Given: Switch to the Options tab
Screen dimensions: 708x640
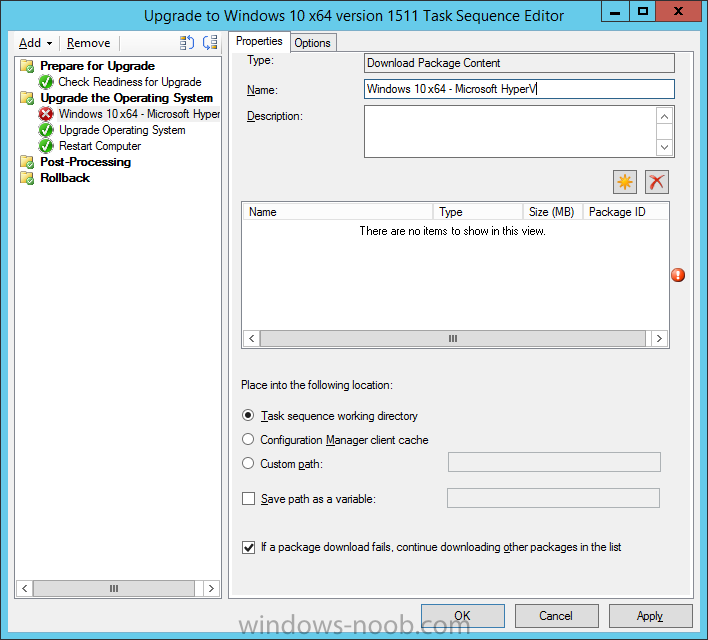Looking at the screenshot, I should point(312,43).
